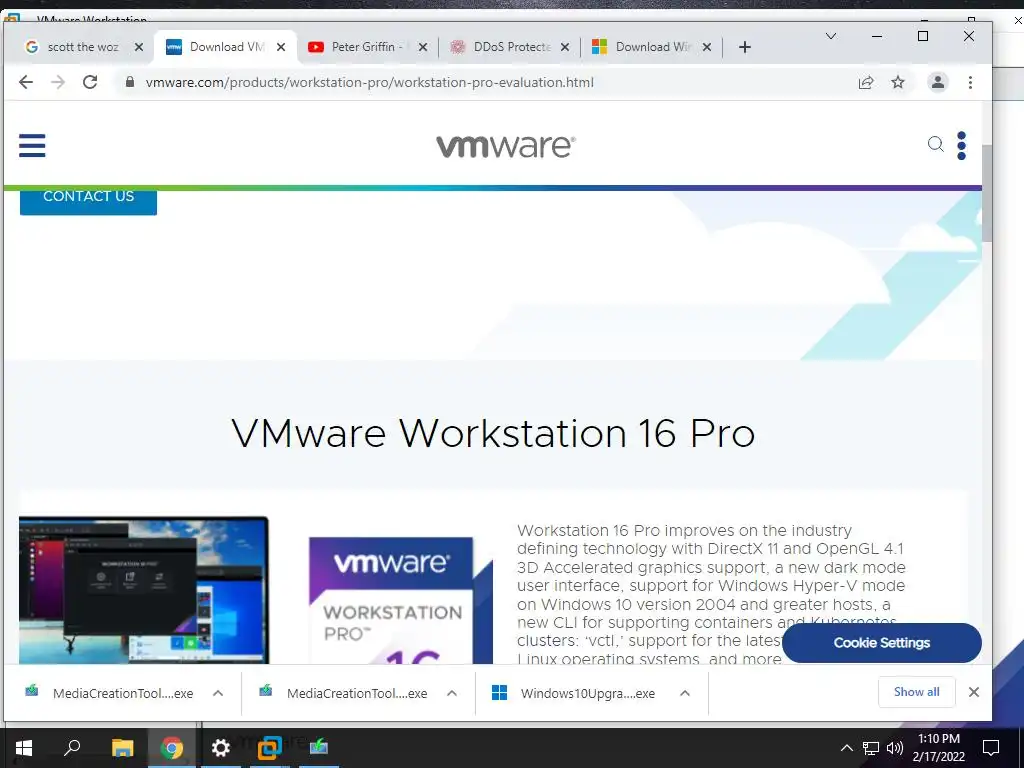The width and height of the screenshot is (1024, 768).
Task: Click the network tray icon
Action: [871, 748]
